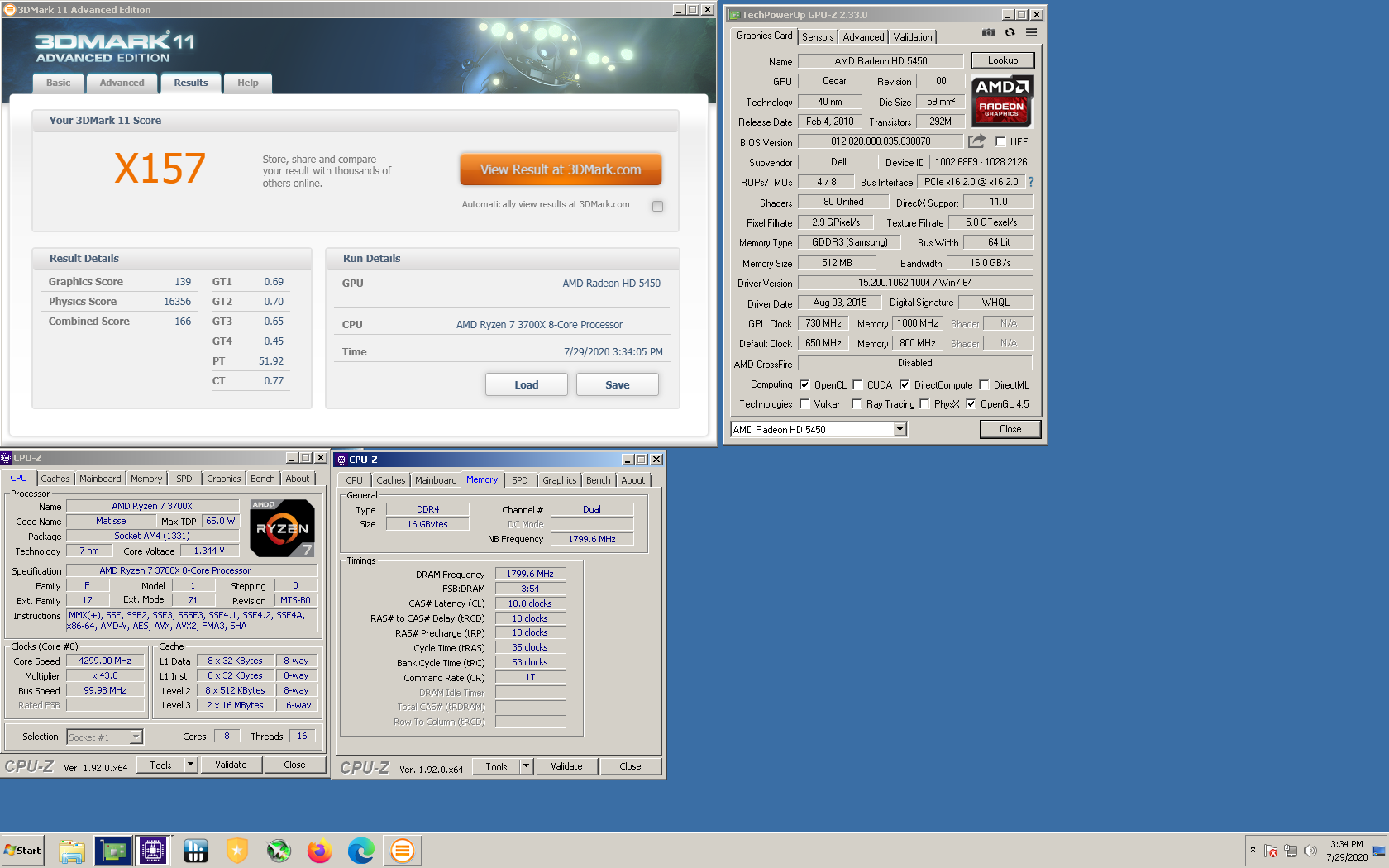Open the orange 3DMark taskbar icon
The image size is (1389, 868).
click(403, 851)
